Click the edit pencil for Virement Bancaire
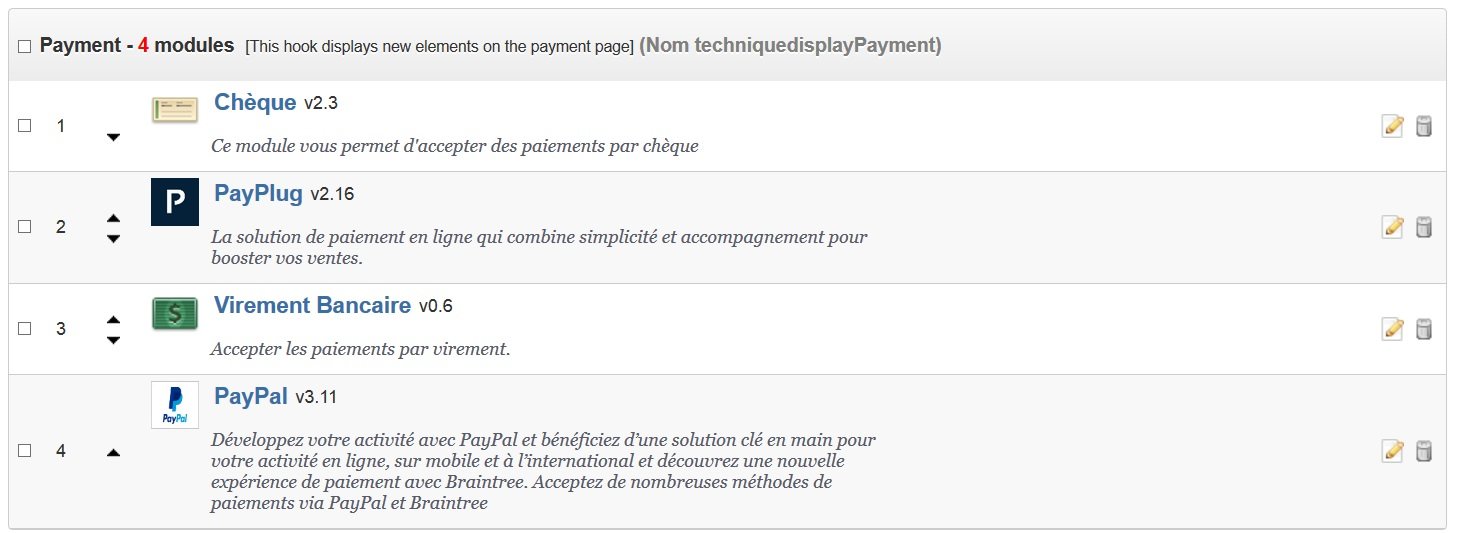The image size is (1460, 533). tap(1392, 329)
